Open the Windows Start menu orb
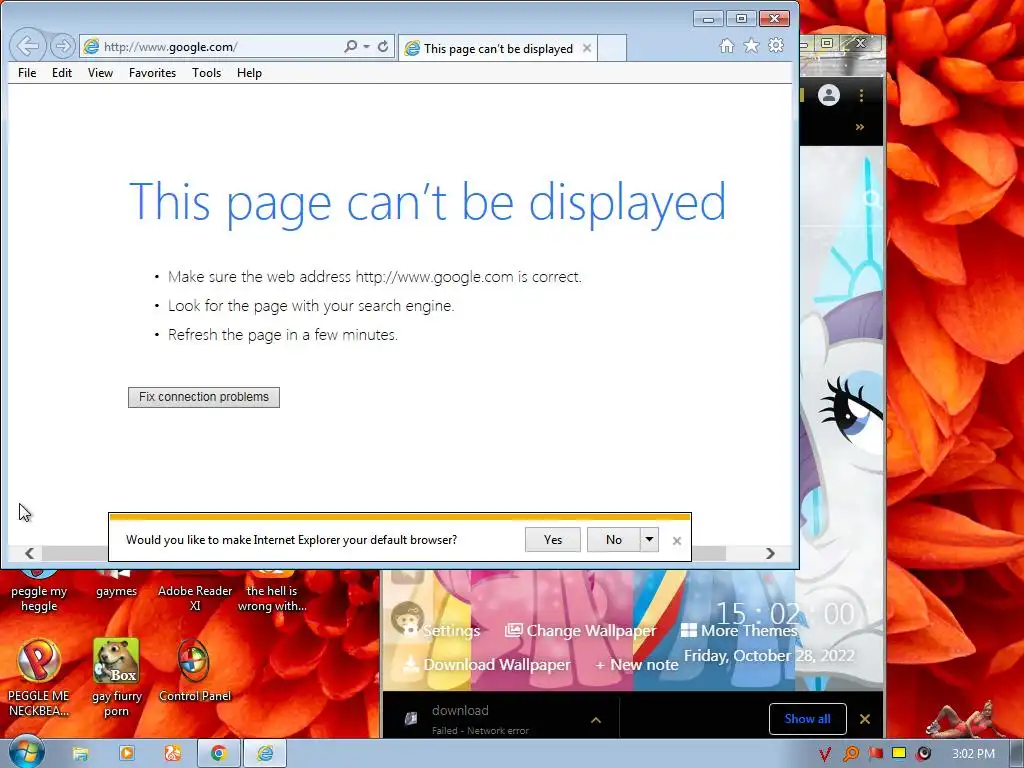This screenshot has width=1024, height=768. pos(26,752)
